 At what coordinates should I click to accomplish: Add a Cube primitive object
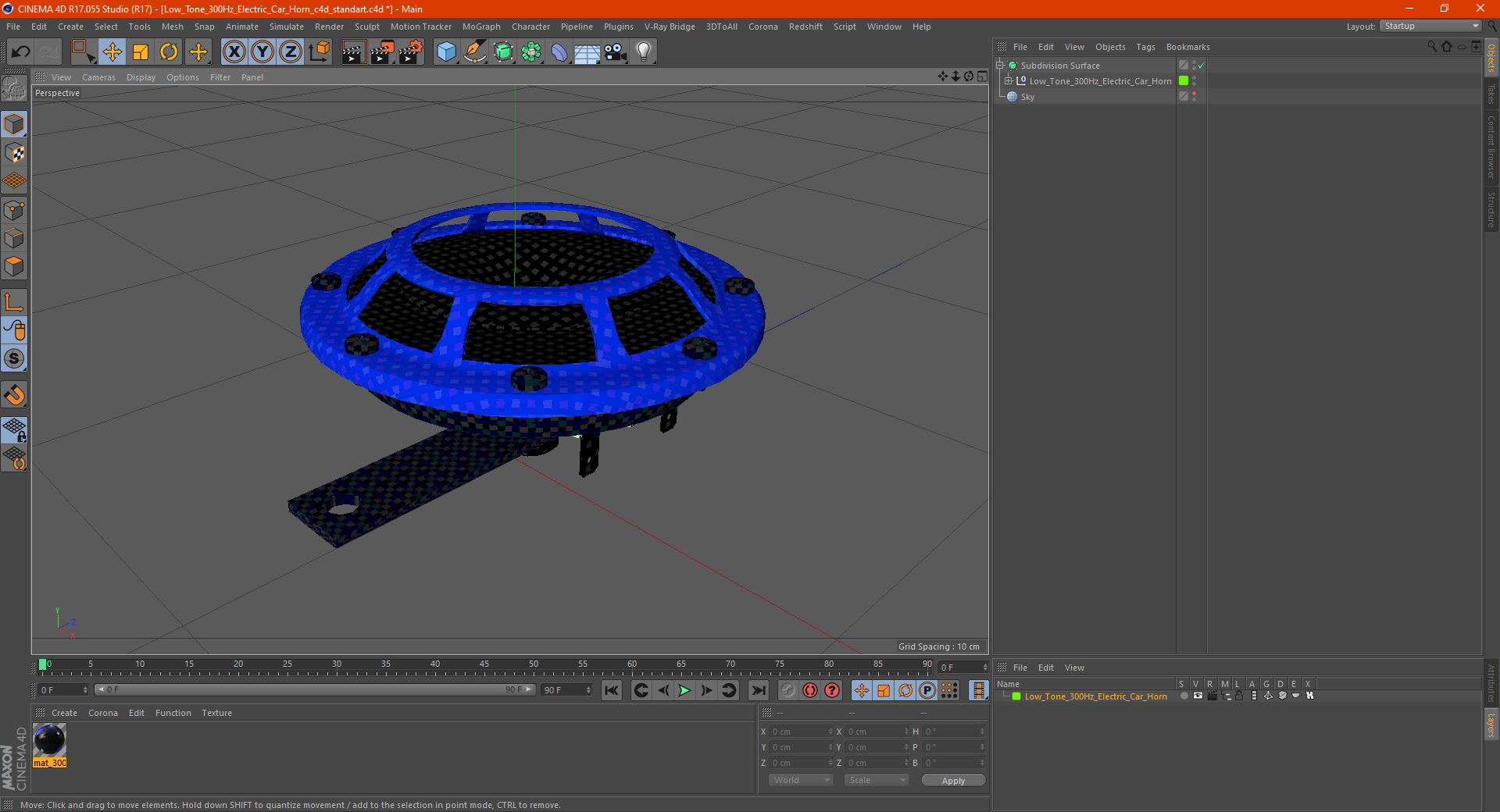(446, 52)
